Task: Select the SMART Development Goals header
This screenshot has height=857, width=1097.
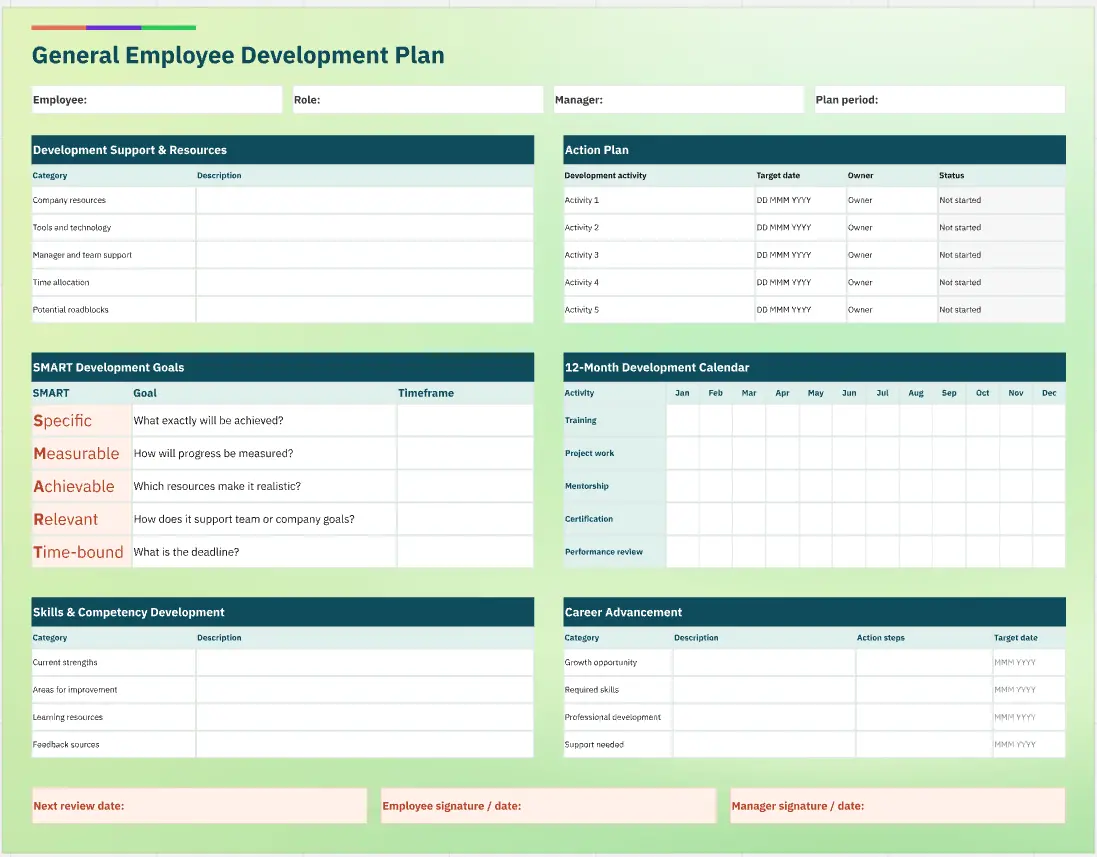Action: coord(283,367)
